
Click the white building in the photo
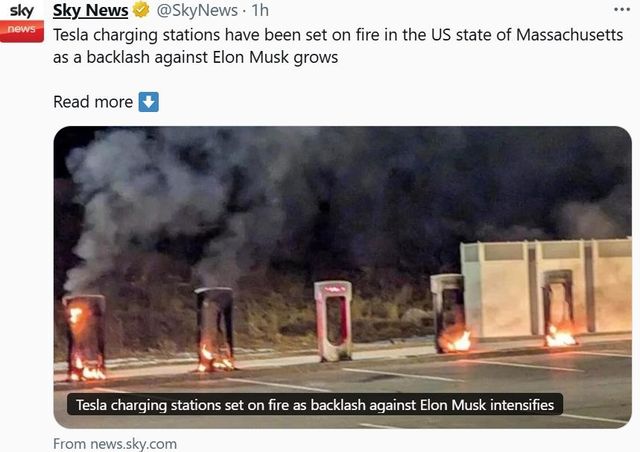tap(546, 288)
